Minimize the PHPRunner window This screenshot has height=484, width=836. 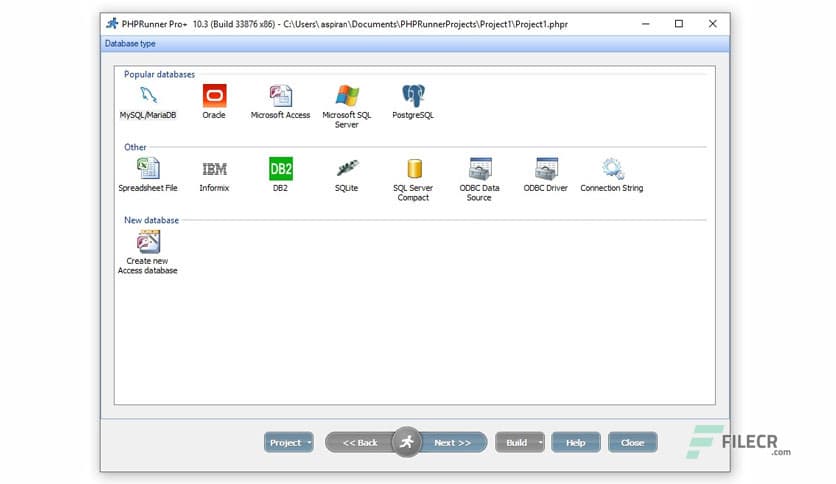pyautogui.click(x=646, y=24)
